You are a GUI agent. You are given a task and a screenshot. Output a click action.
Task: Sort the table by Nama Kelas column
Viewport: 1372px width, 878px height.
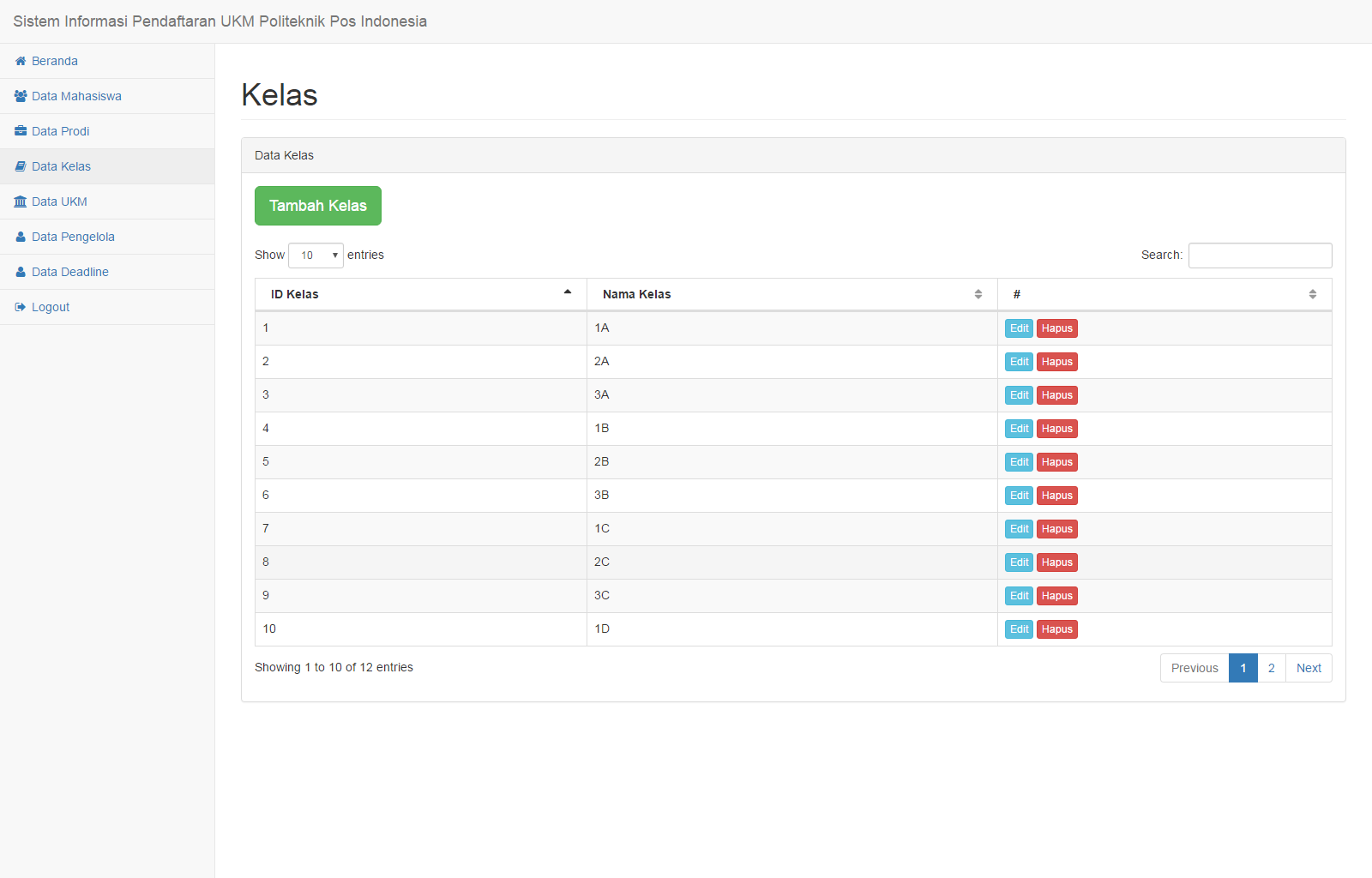pyautogui.click(x=791, y=294)
